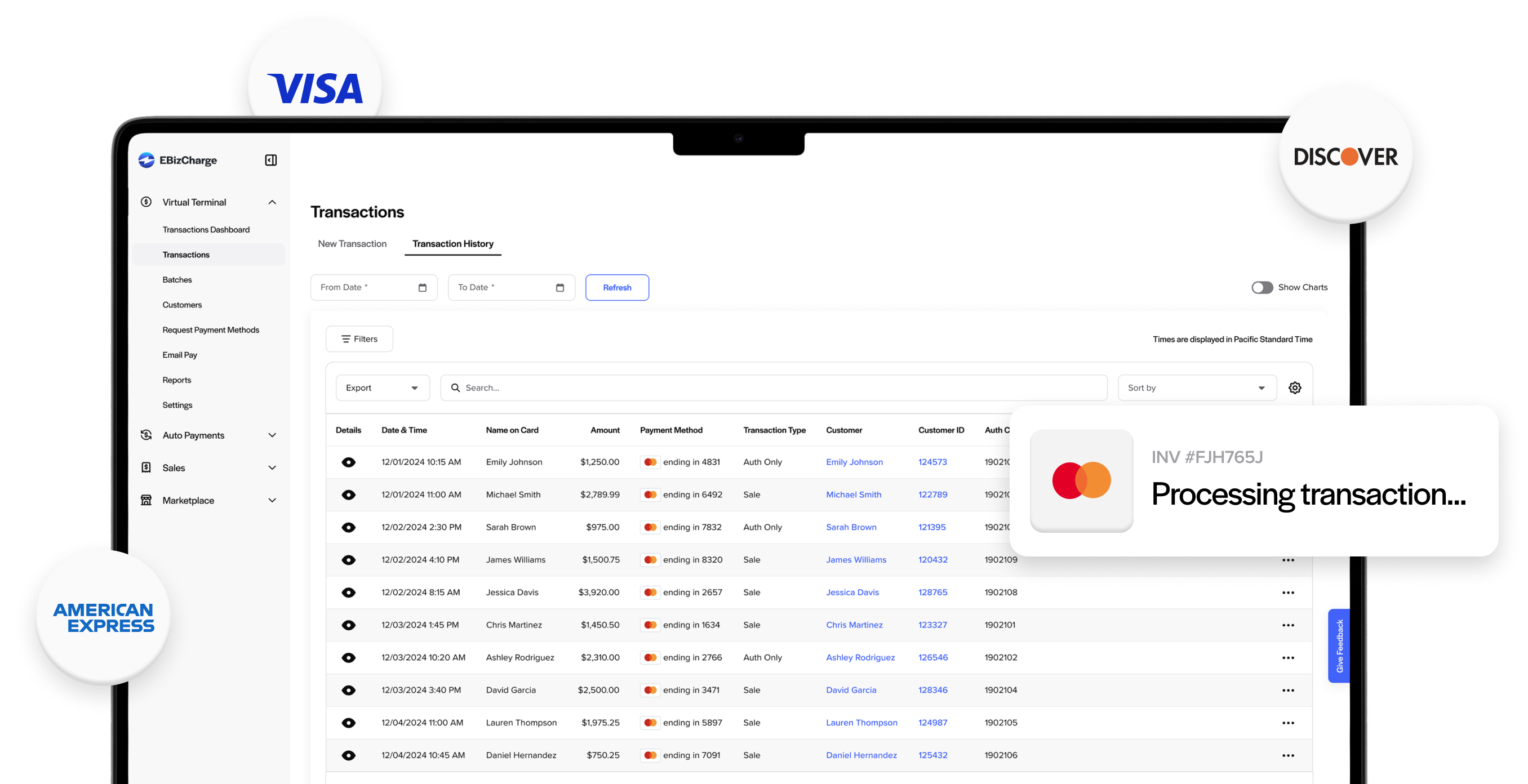Open the To Date calendar icon

click(x=560, y=288)
